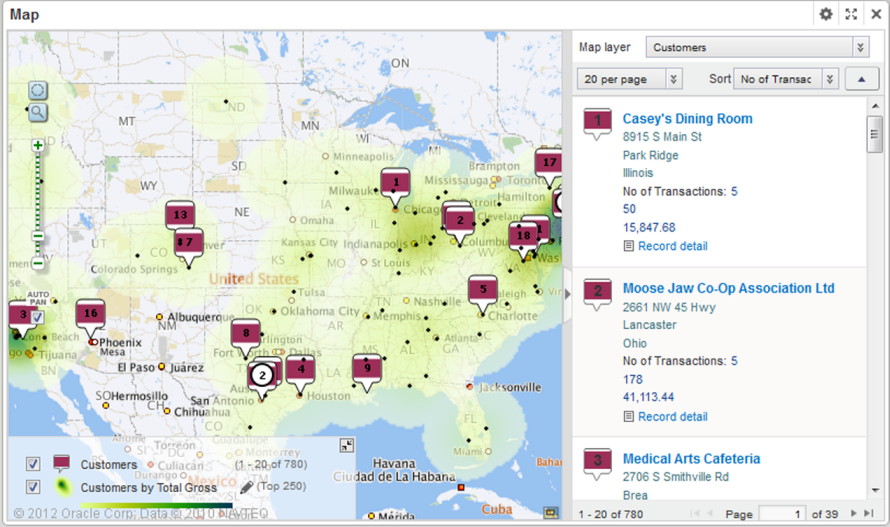890x527 pixels.
Task: Click map pin 13 in Wyoming area
Action: point(180,215)
